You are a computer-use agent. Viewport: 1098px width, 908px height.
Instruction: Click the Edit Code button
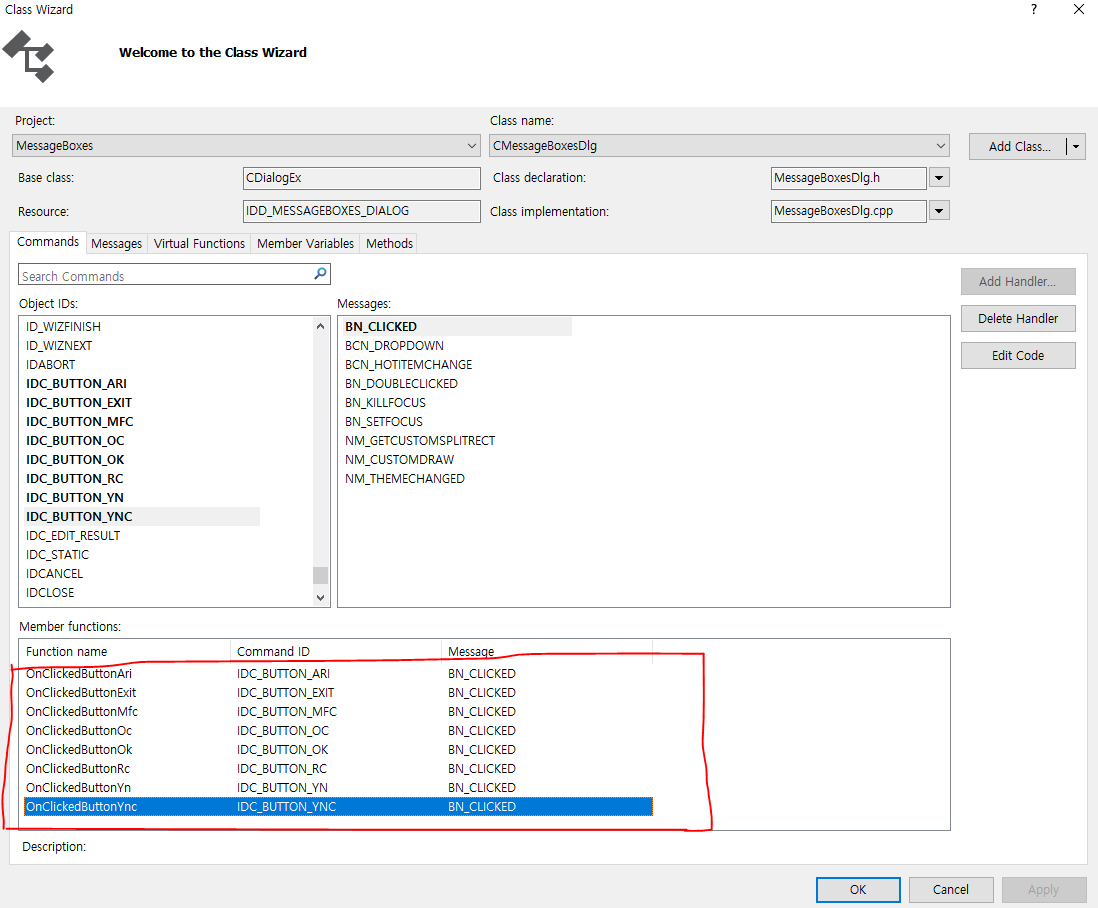point(1017,356)
